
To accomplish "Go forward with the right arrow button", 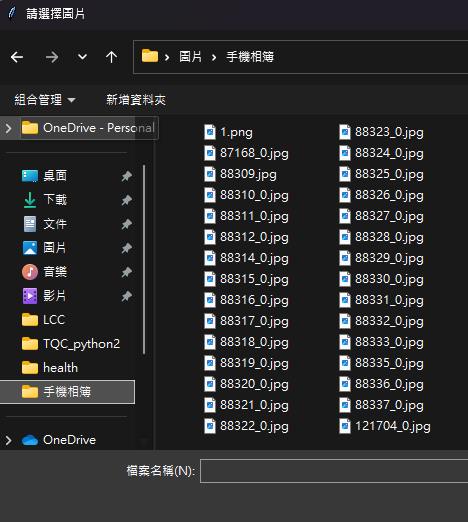I will tap(52, 57).
